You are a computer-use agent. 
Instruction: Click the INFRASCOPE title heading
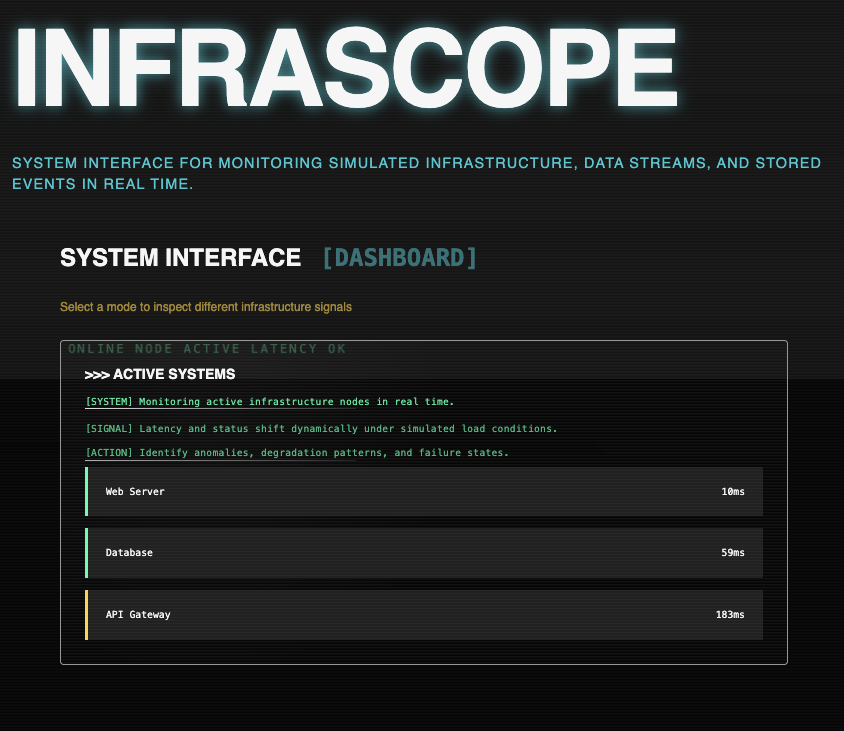coord(346,67)
